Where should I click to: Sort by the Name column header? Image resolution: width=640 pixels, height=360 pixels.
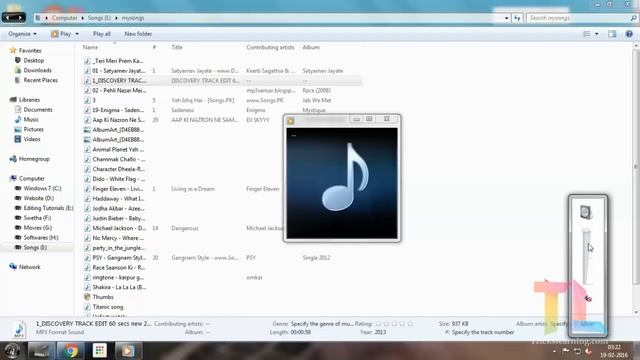click(90, 47)
